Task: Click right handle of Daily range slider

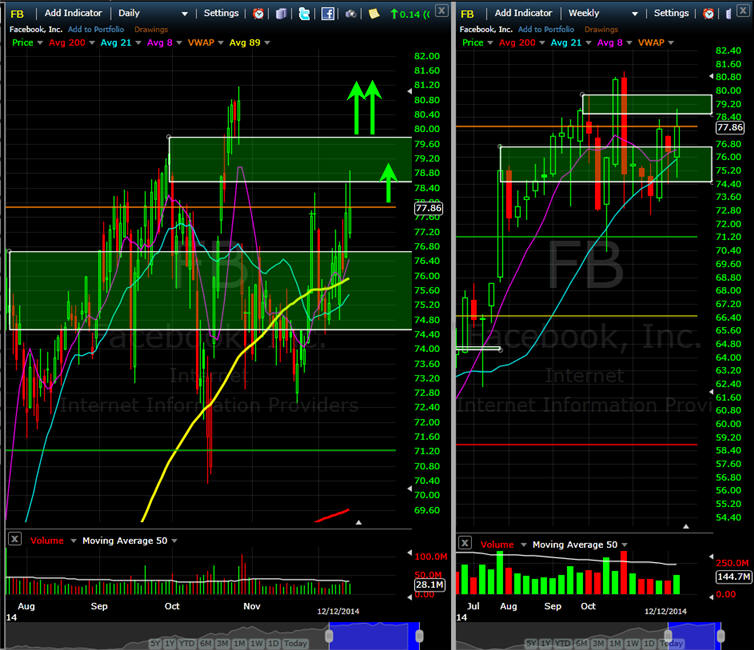Action: tap(419, 636)
